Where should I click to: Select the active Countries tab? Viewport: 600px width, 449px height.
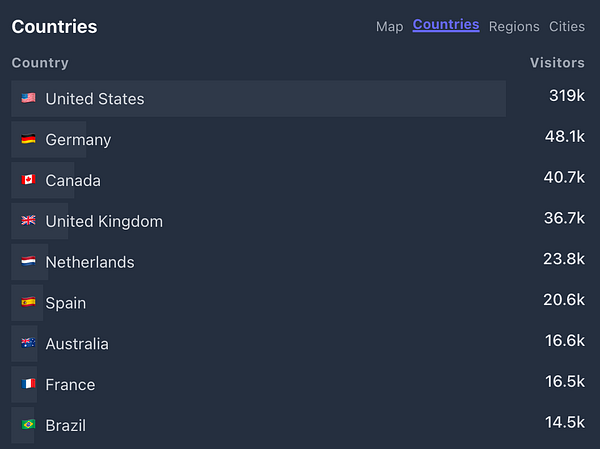(446, 25)
